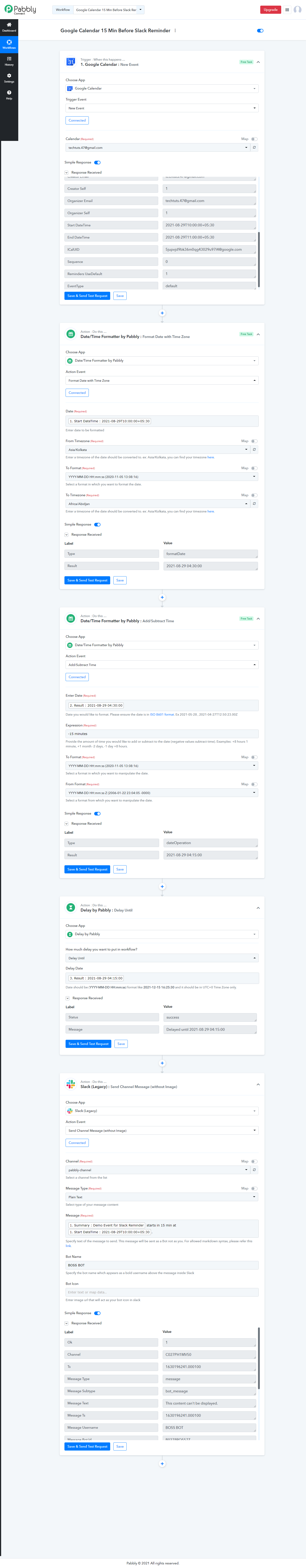Refresh the Slack Channel list

coord(254,1170)
